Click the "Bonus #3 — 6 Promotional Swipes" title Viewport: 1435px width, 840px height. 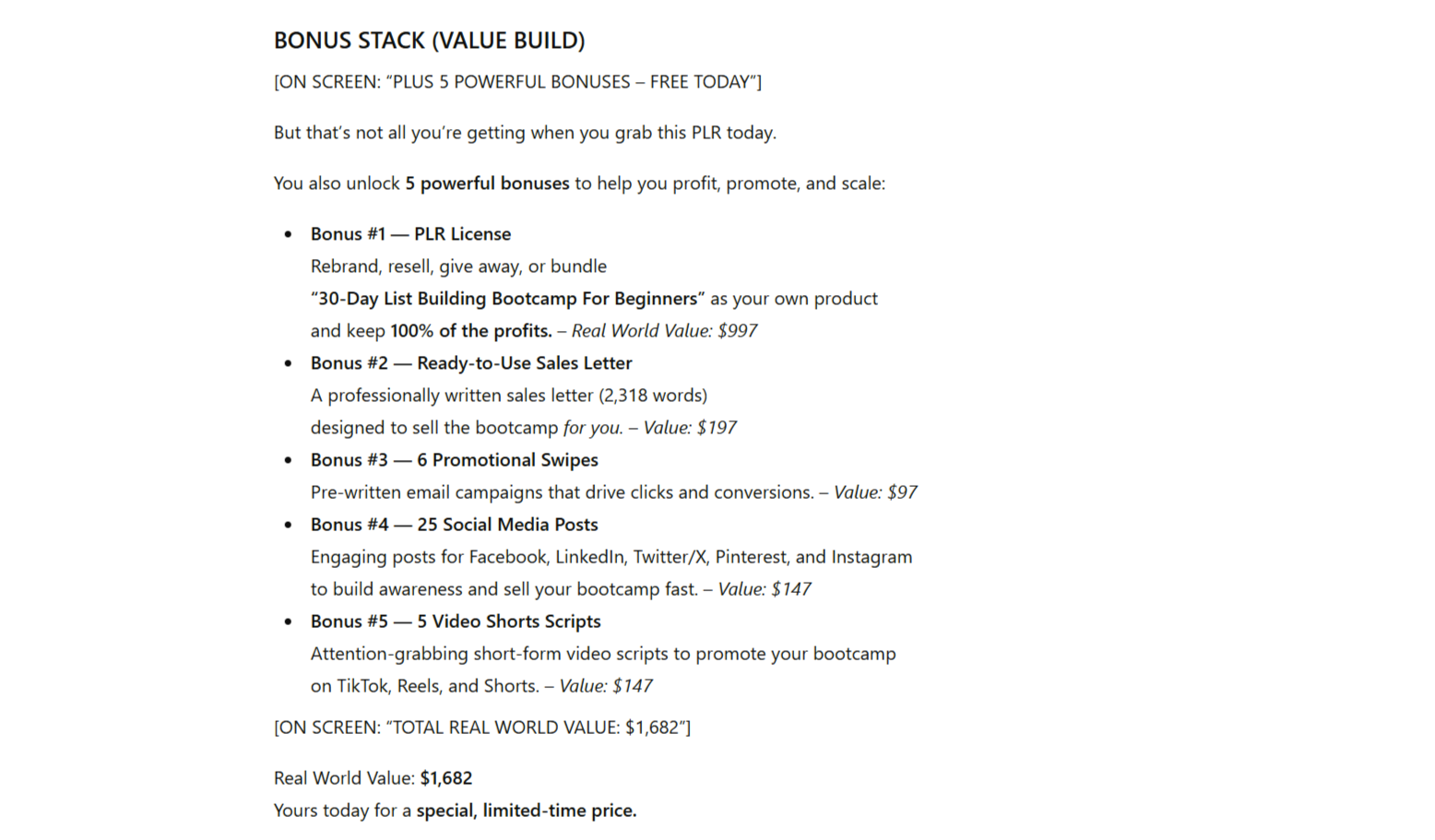454,460
